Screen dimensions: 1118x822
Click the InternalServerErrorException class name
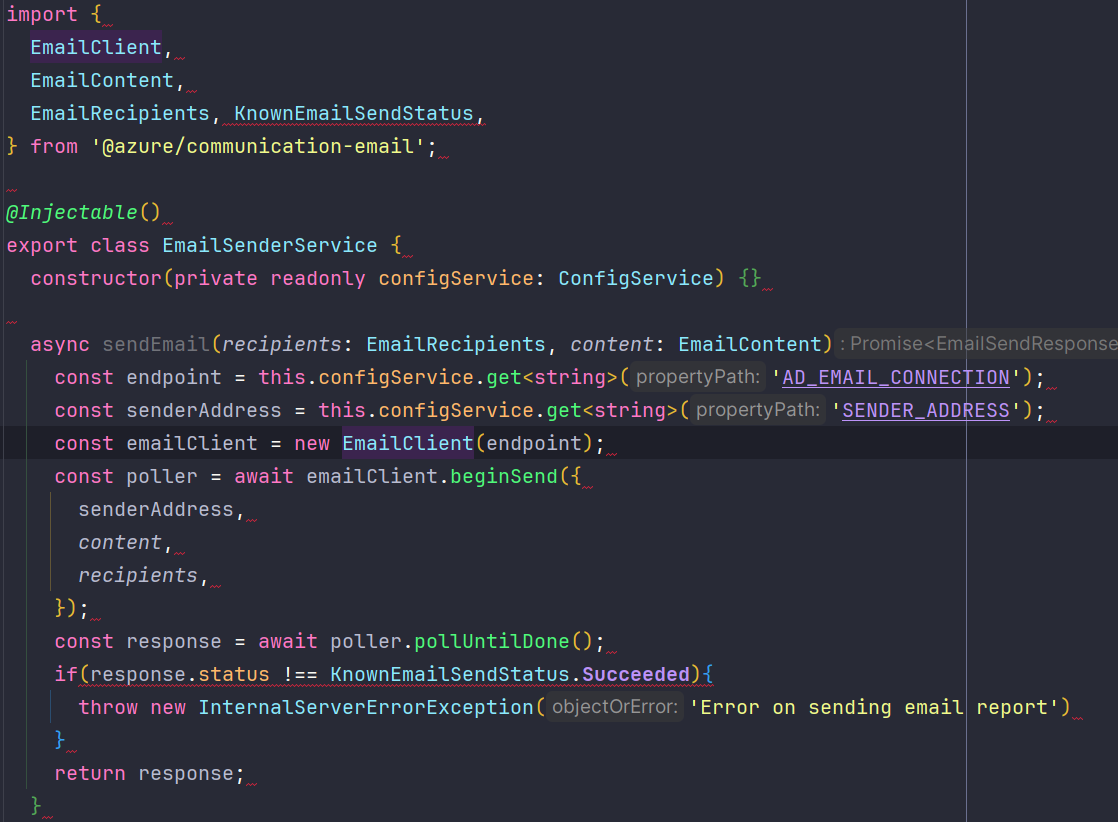pyautogui.click(x=366, y=707)
